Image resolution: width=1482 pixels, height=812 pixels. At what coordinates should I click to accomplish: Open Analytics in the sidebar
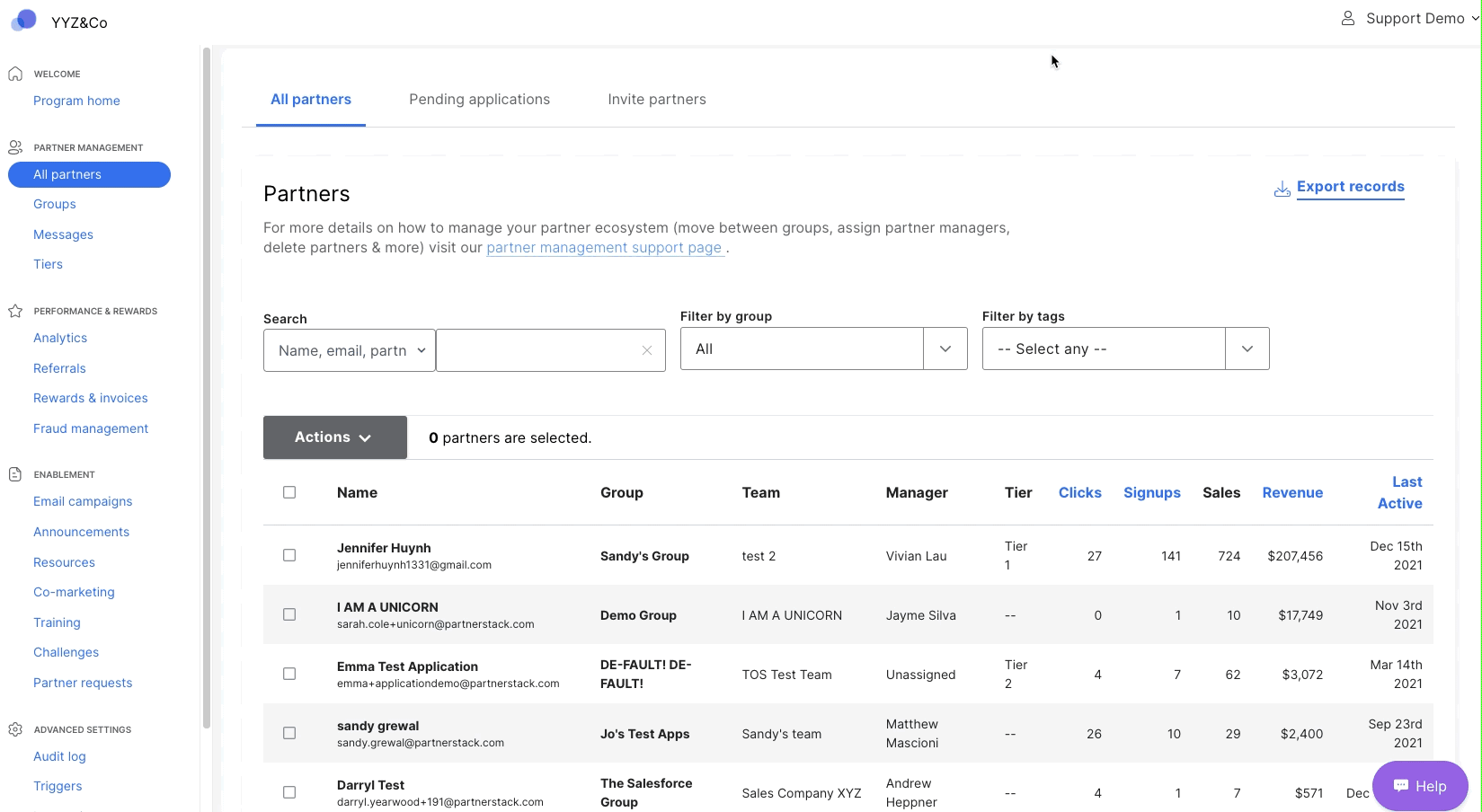pyautogui.click(x=60, y=338)
